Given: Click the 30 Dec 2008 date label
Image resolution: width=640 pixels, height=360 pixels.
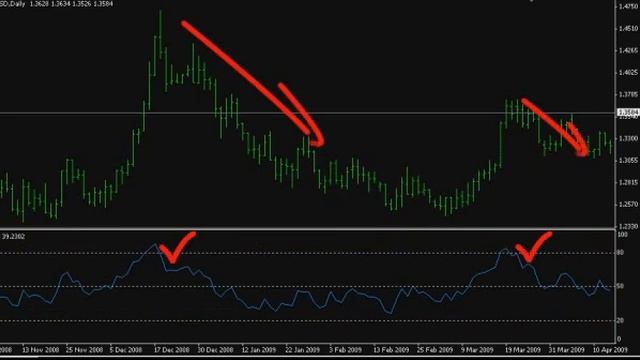Looking at the screenshot, I should click(x=215, y=350).
